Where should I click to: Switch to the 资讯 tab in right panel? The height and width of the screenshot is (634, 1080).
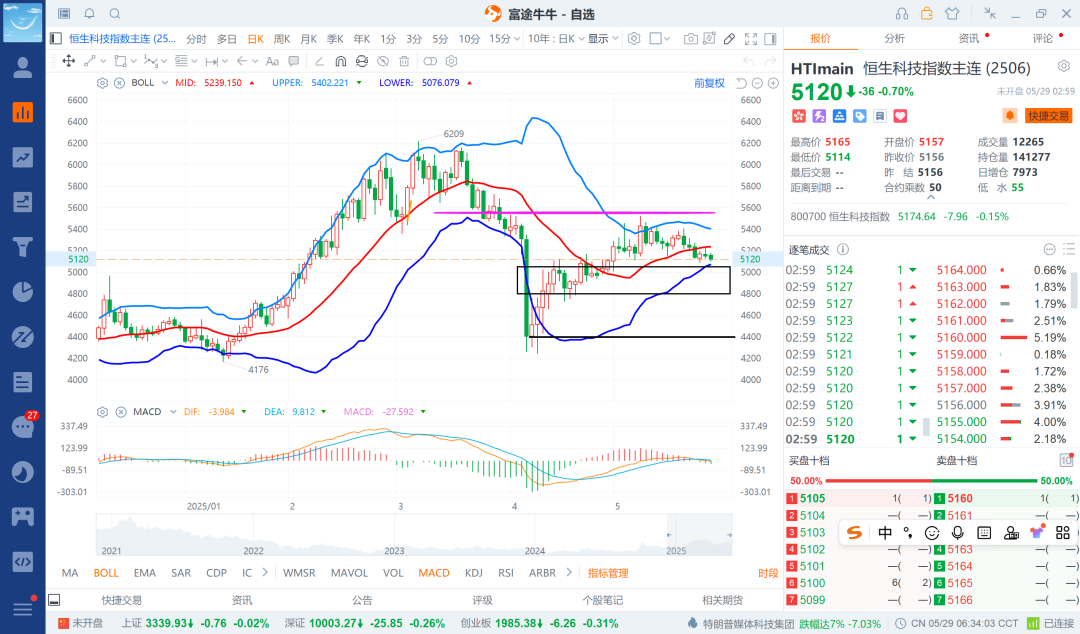click(x=968, y=39)
